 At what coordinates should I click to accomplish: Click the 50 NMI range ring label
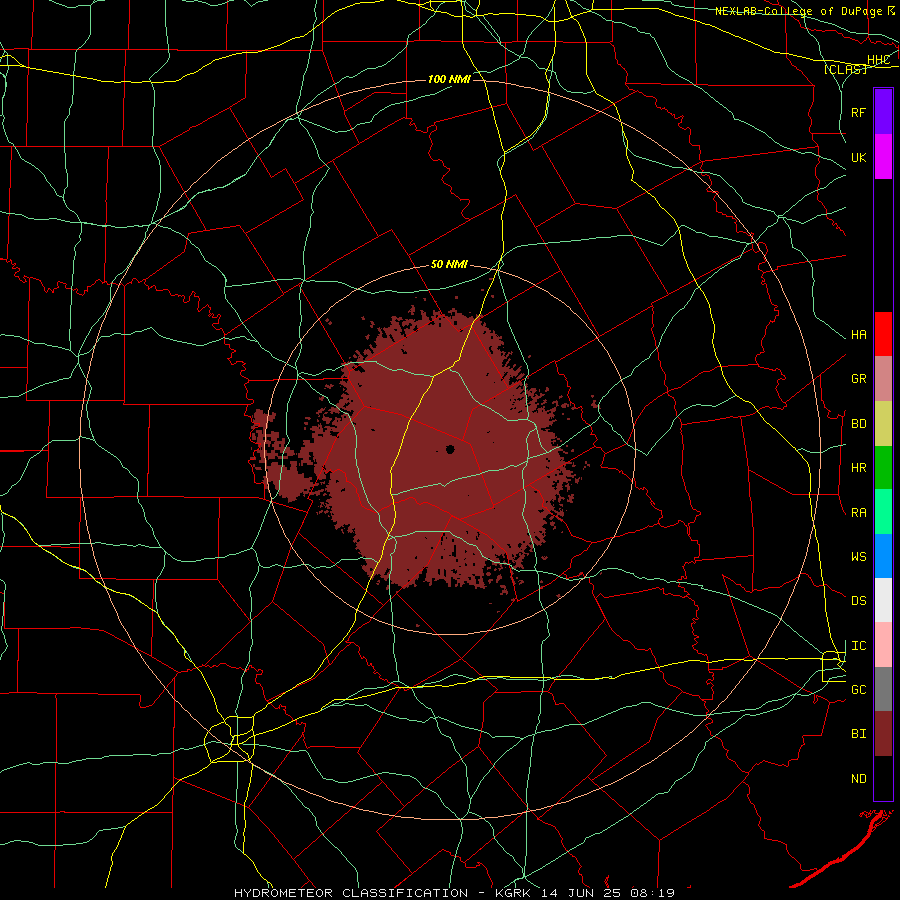point(449,265)
